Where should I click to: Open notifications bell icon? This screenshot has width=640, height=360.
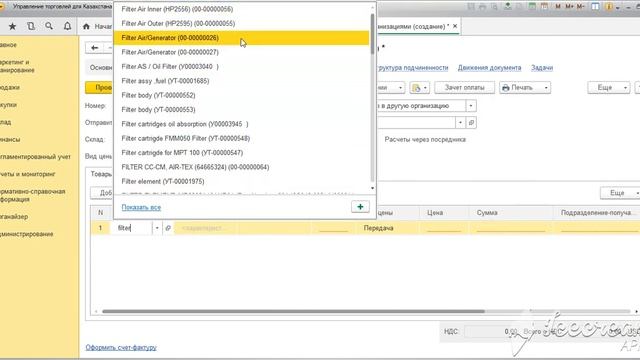67,26
